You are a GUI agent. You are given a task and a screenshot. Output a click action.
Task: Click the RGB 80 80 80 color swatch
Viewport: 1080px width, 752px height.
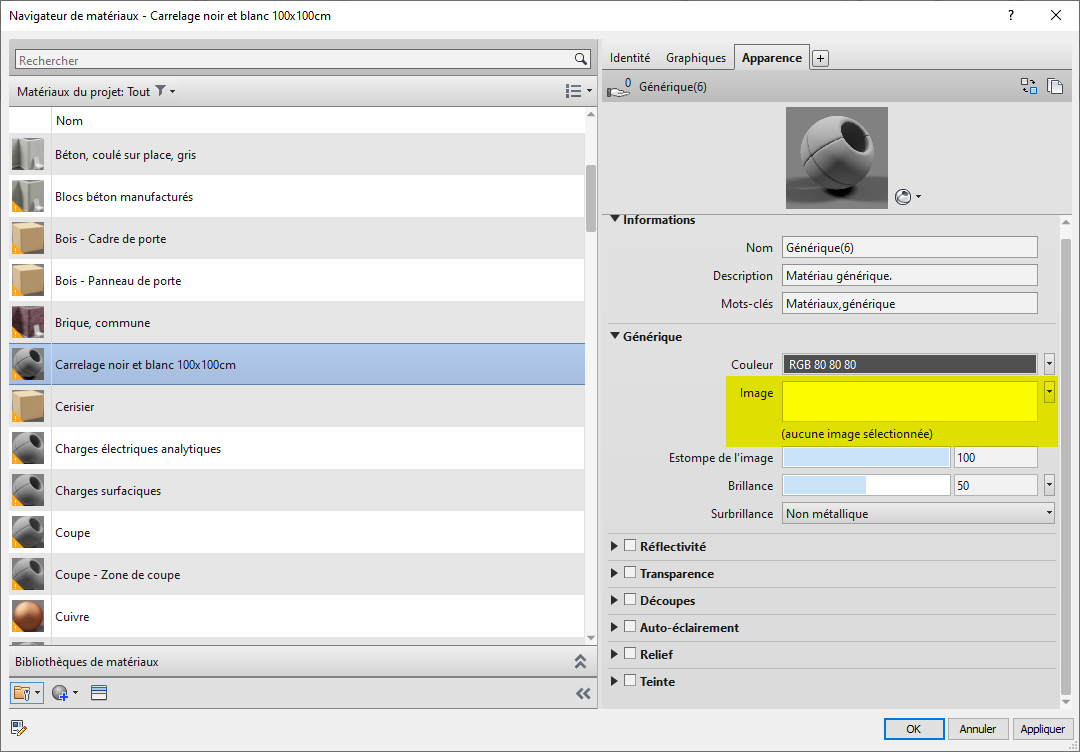pyautogui.click(x=909, y=365)
